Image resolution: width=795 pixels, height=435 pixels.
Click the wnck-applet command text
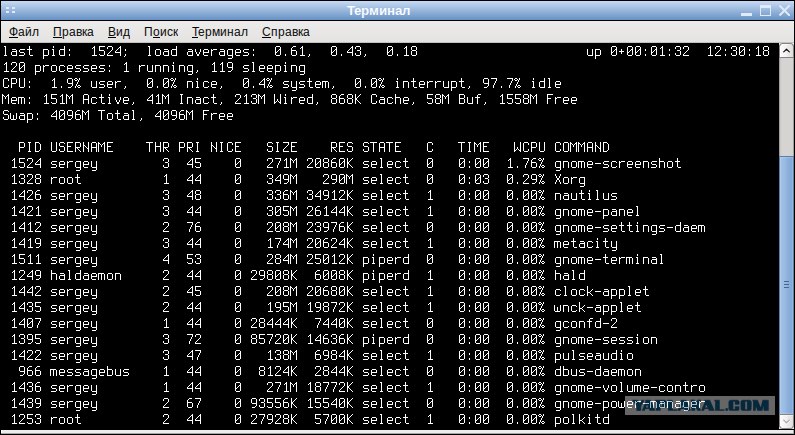coord(597,308)
